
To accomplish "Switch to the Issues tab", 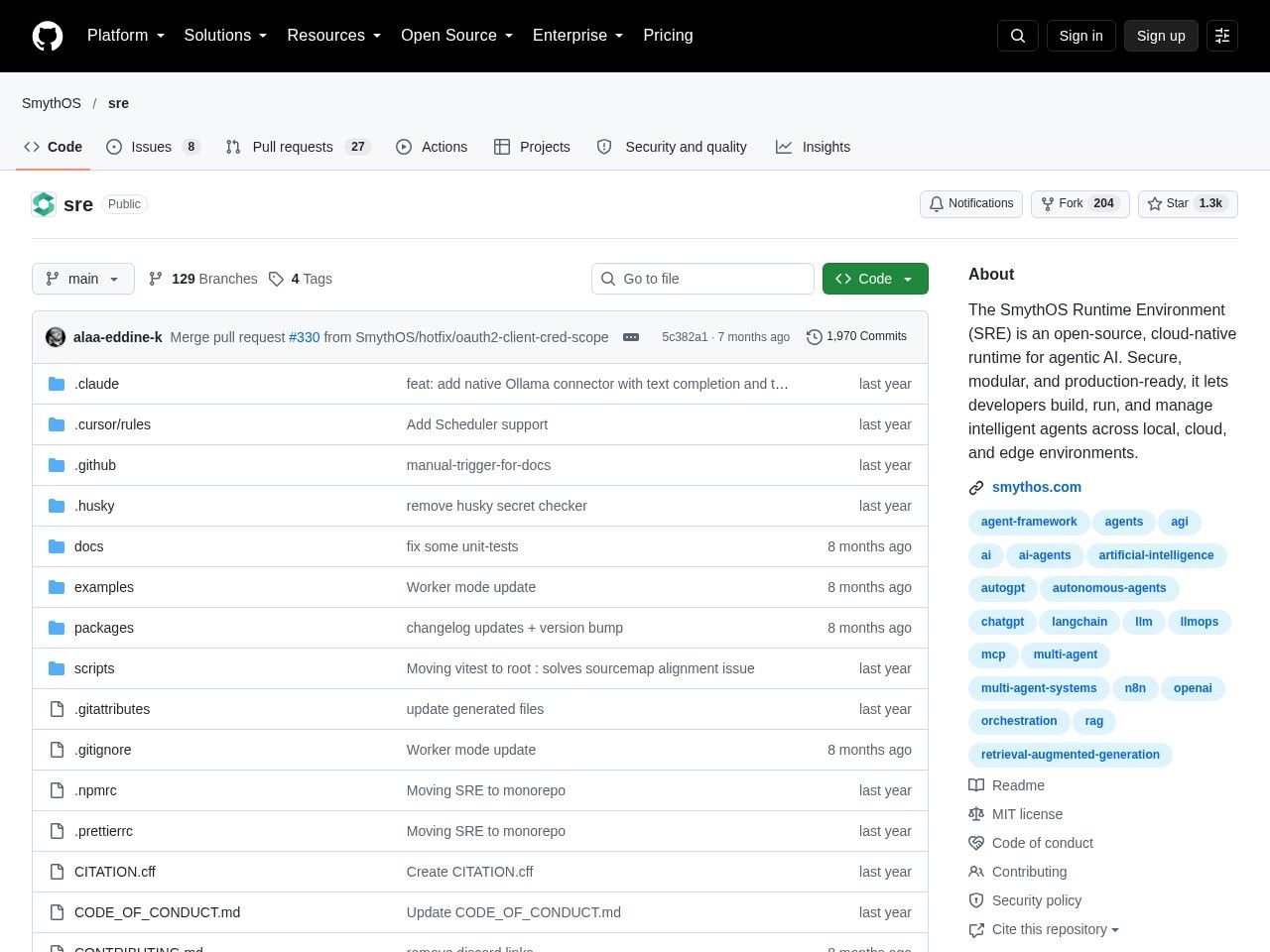I will coord(154,147).
